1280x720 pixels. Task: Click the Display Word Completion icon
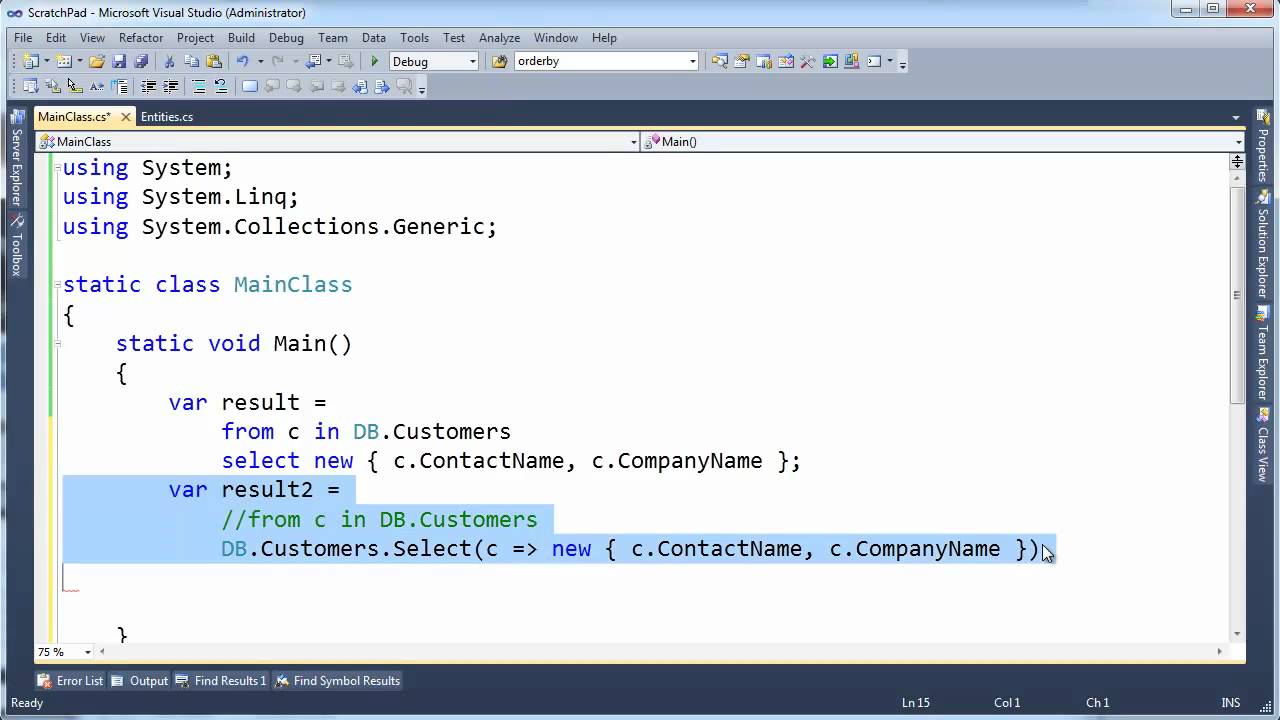pos(97,87)
